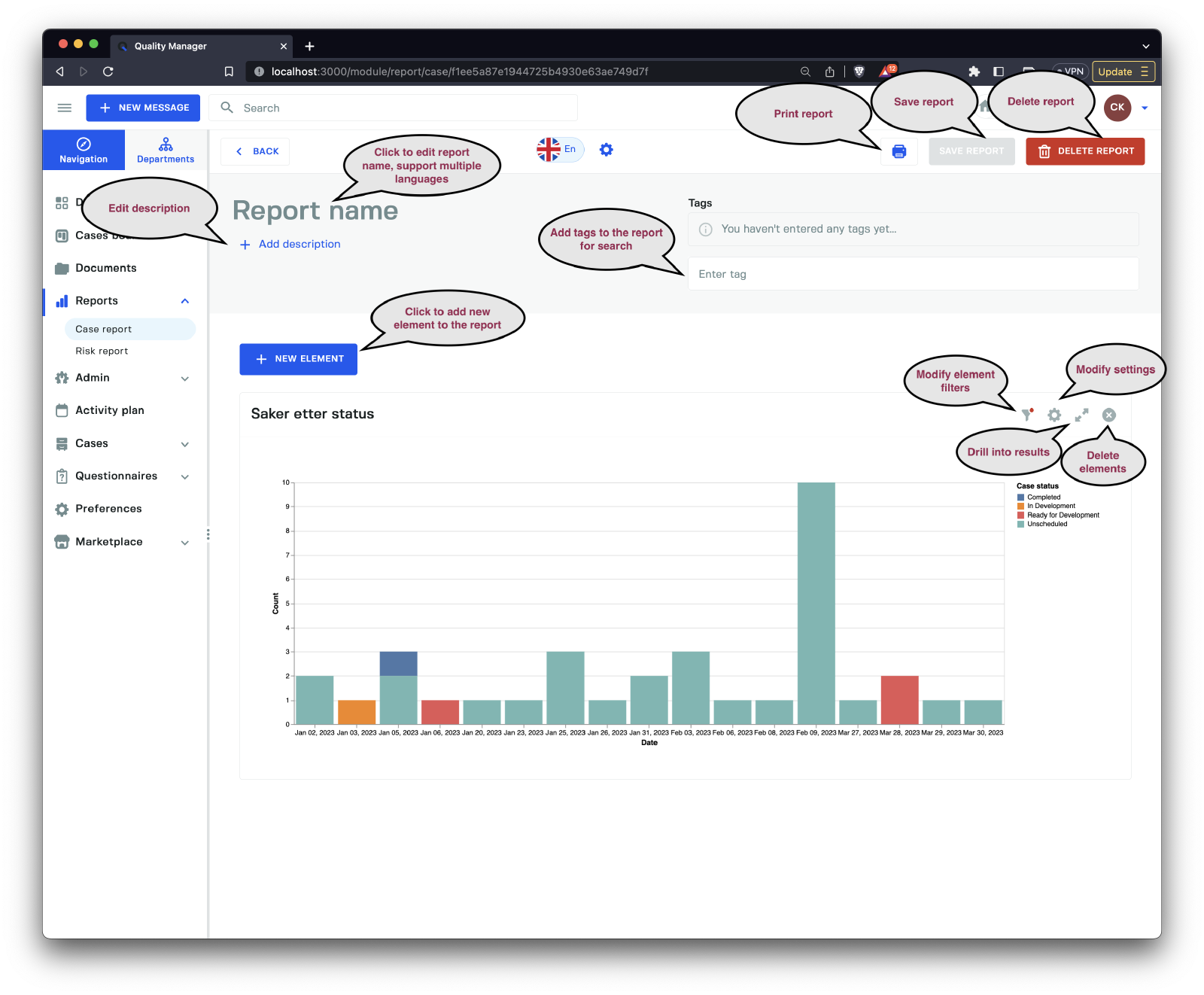Click the Add description link
The width and height of the screenshot is (1204, 995).
(299, 244)
